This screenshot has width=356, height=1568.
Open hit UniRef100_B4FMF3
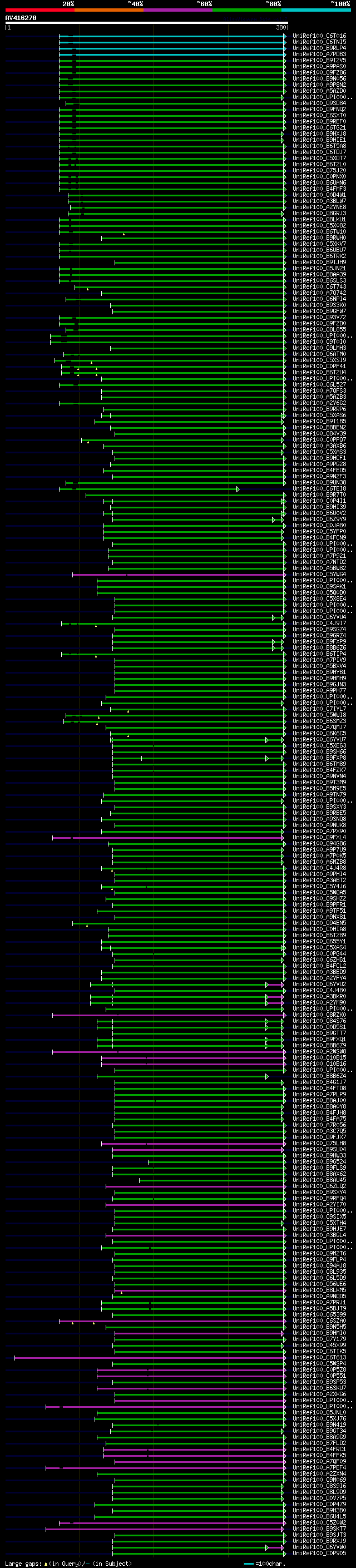click(319, 189)
